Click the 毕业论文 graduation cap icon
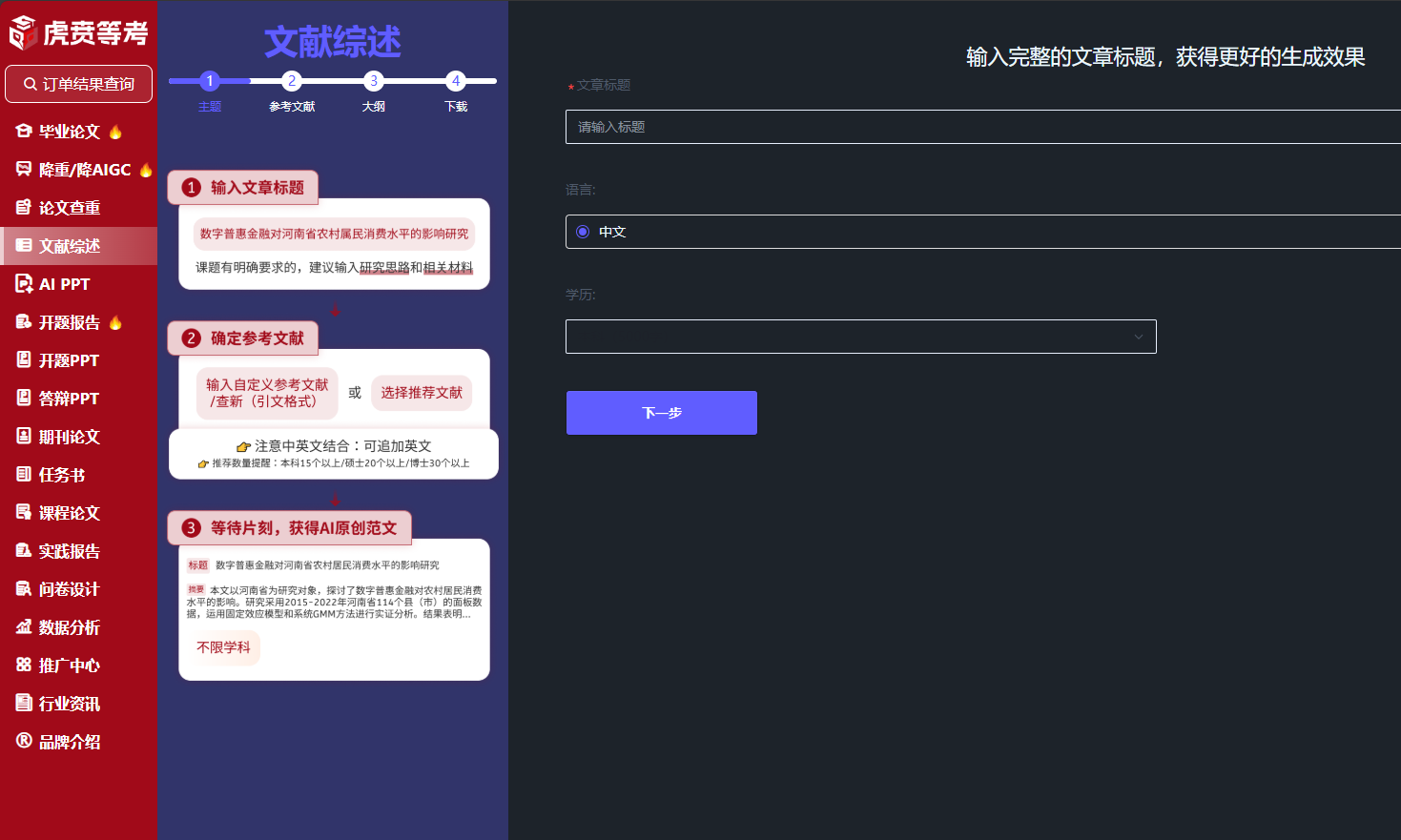Image resolution: width=1401 pixels, height=840 pixels. (24, 131)
